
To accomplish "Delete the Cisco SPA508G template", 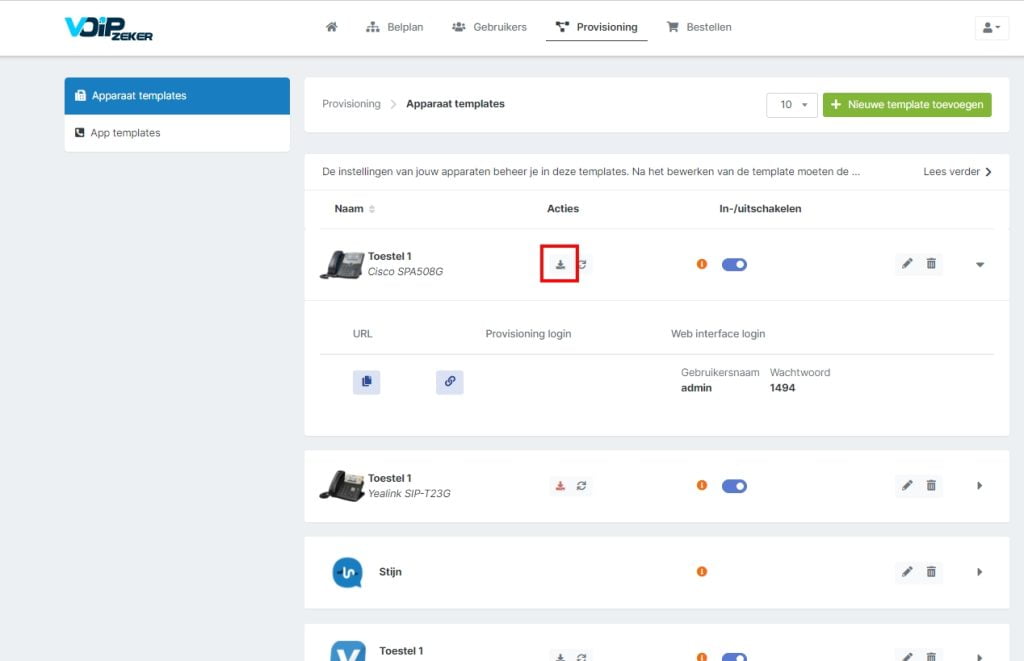I will (931, 263).
